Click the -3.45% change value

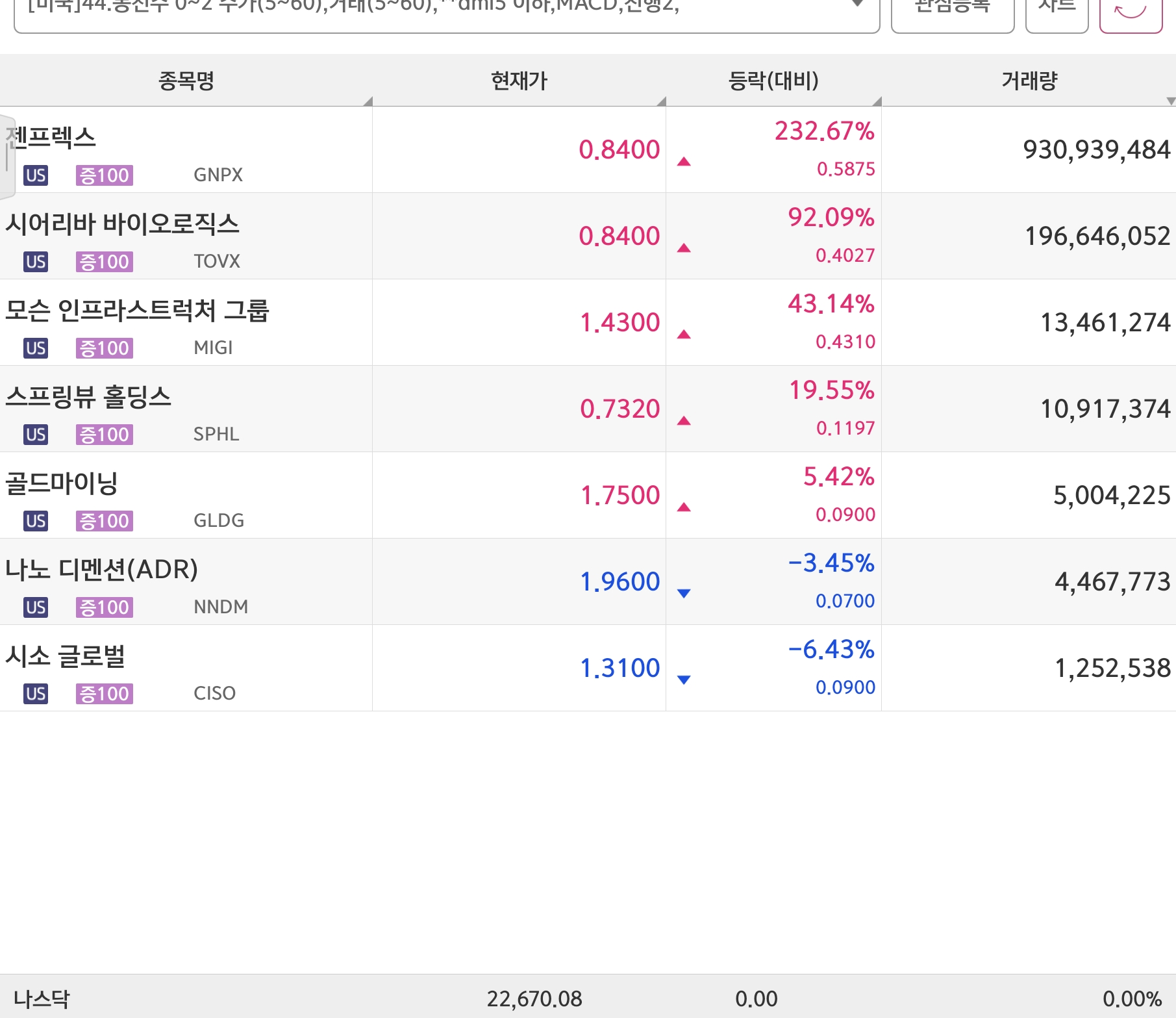tap(831, 563)
